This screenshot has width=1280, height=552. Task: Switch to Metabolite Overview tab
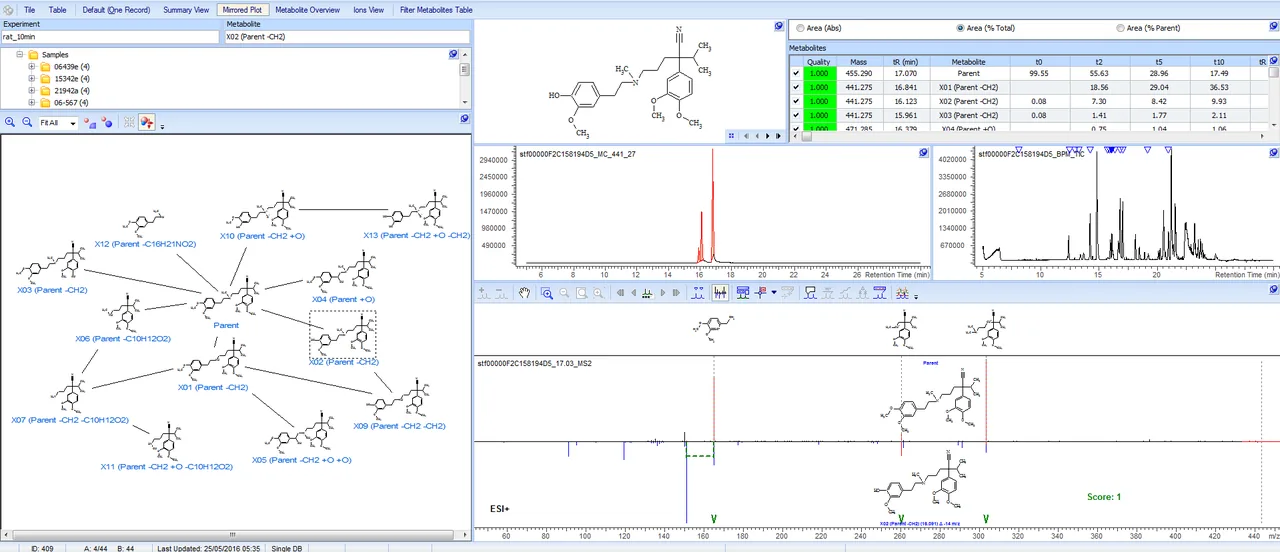click(307, 9)
